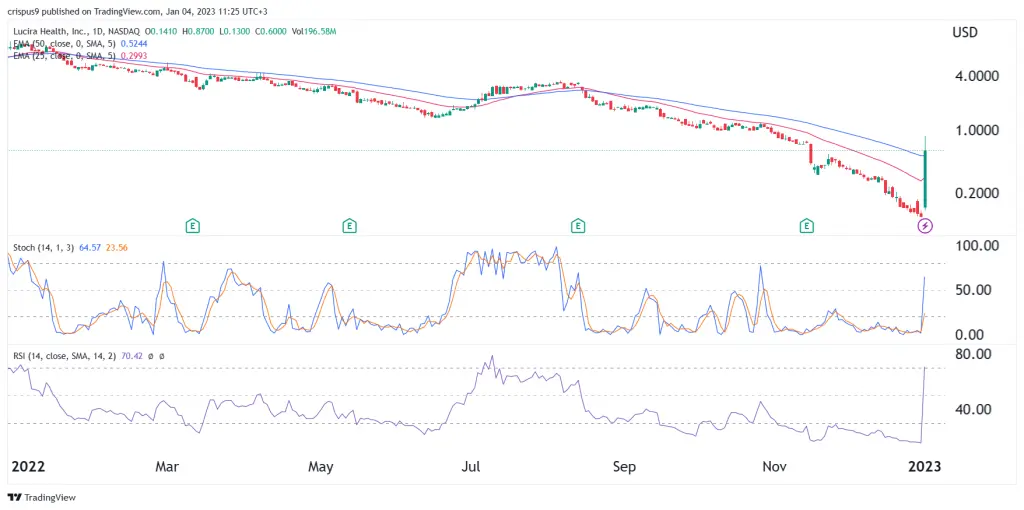Image resolution: width=1024 pixels, height=510 pixels.
Task: Click the earnings E marker near March
Action: (193, 226)
